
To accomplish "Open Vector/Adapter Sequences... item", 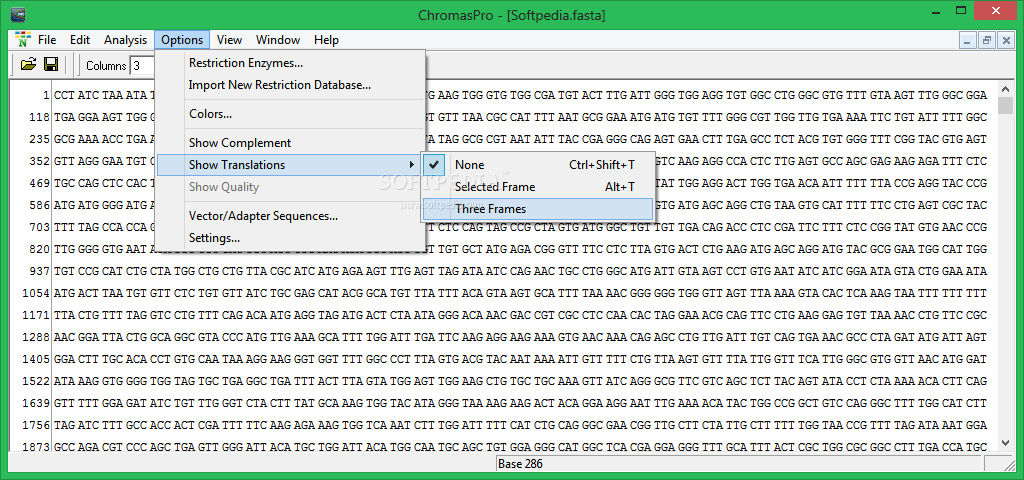I will point(291,216).
